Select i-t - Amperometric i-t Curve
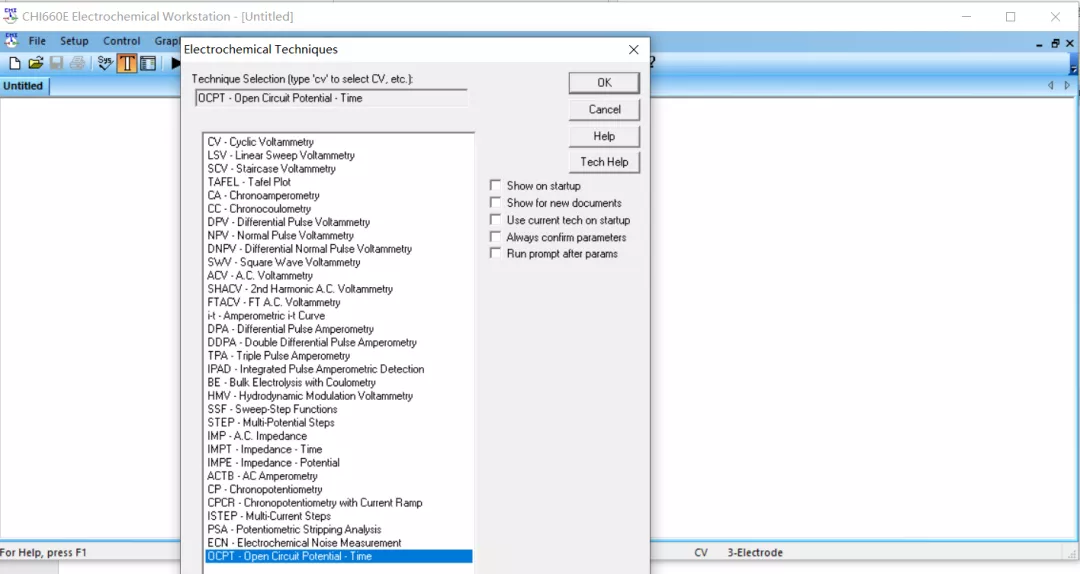This screenshot has width=1080, height=574. pyautogui.click(x=266, y=316)
